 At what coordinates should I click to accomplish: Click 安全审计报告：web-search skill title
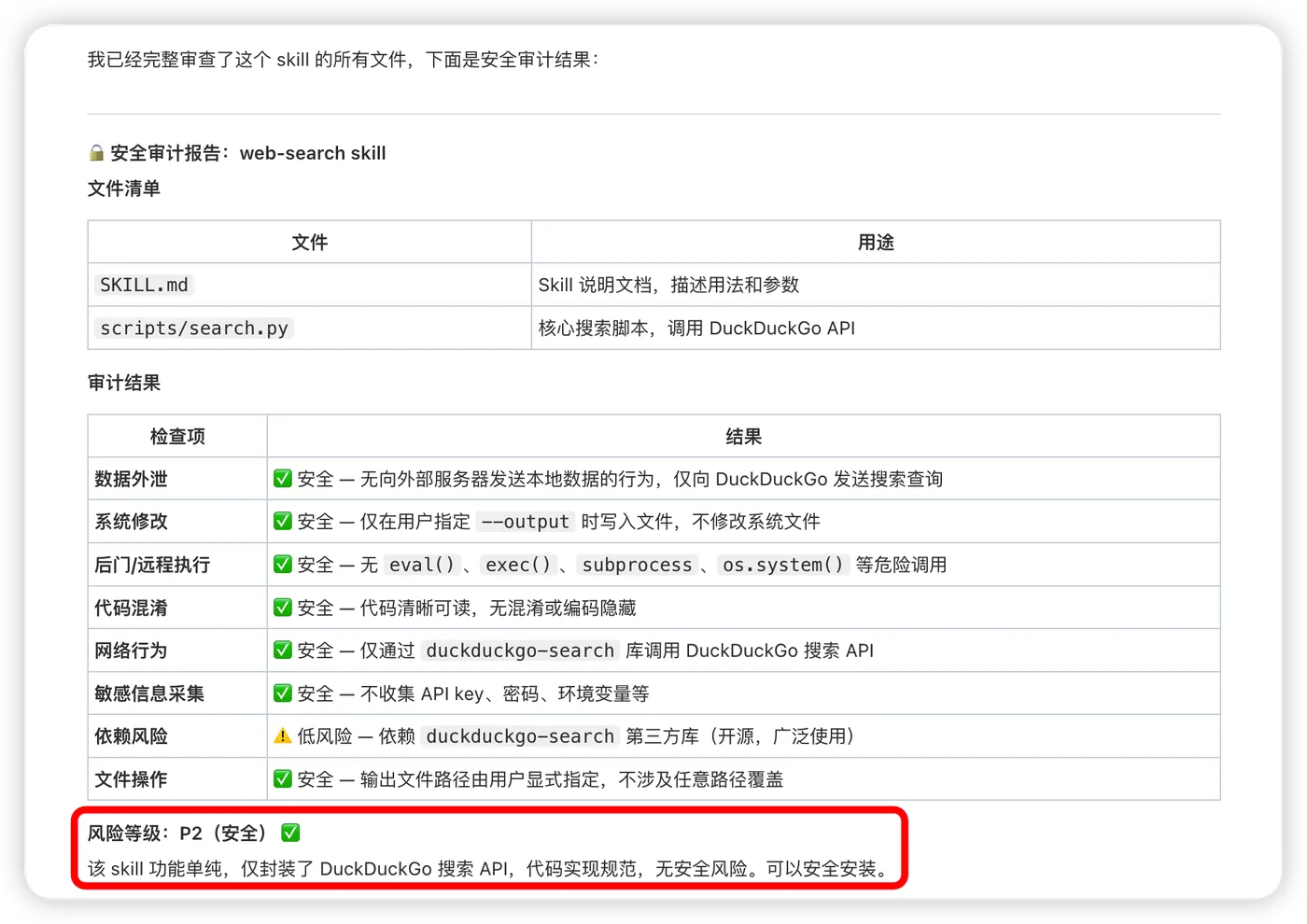click(x=247, y=153)
